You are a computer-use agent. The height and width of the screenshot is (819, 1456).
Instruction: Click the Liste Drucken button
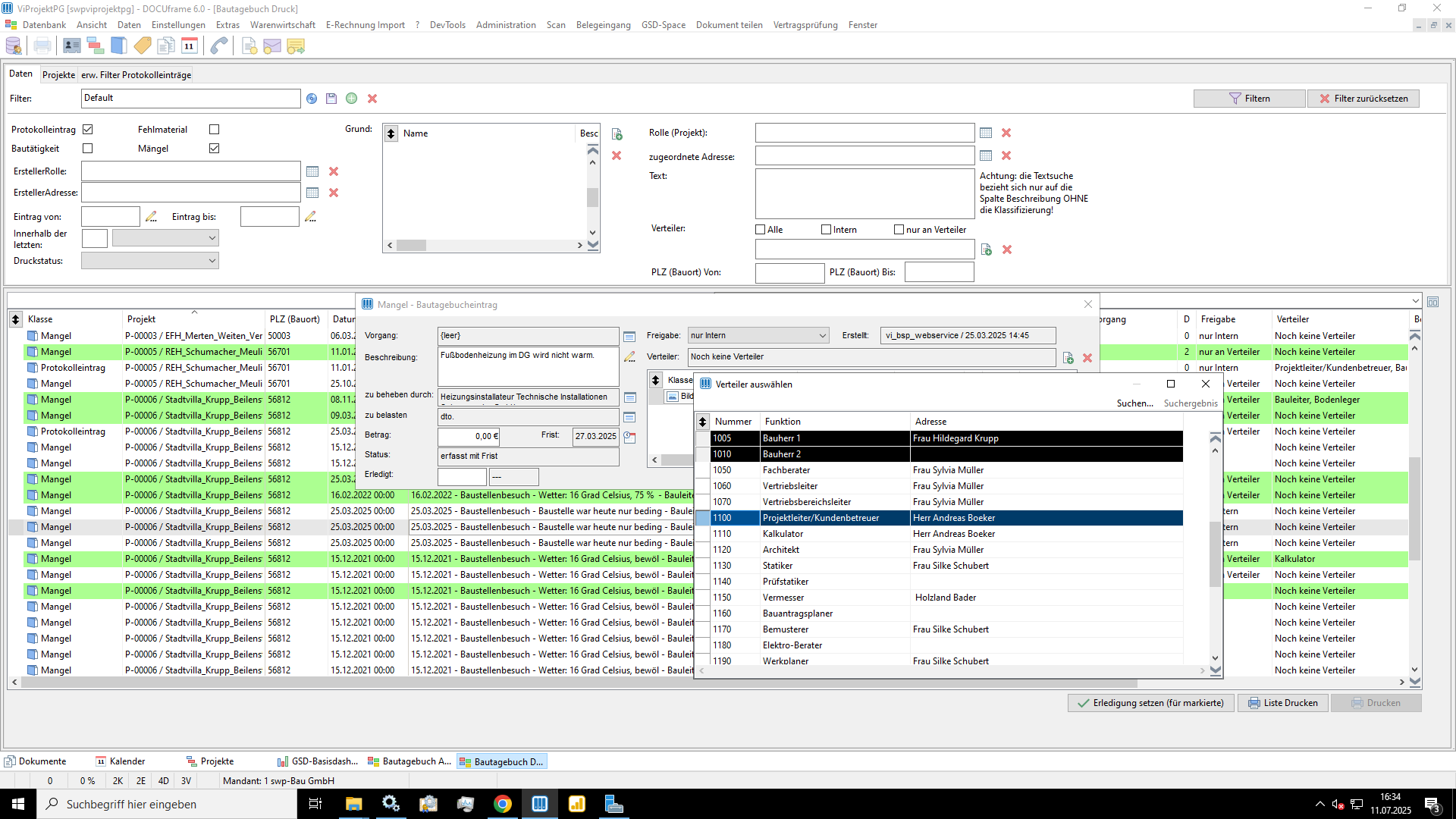(1283, 703)
